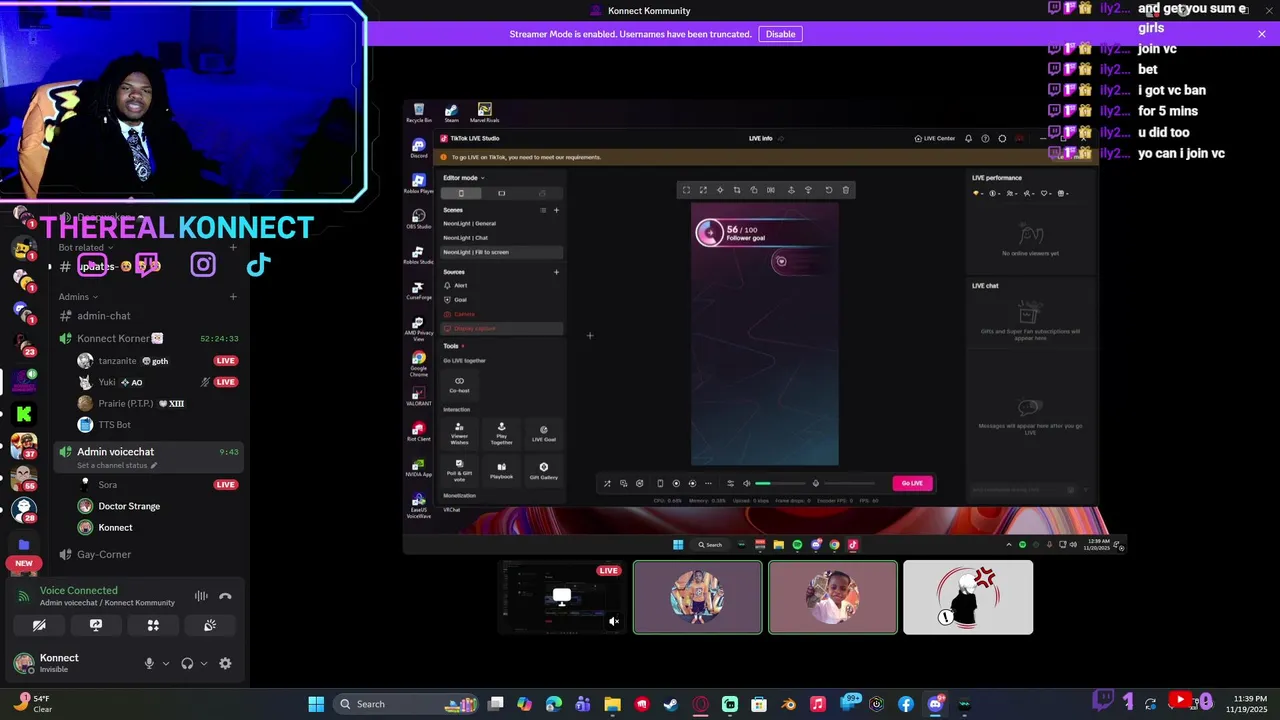Select the first green-bordered participant tile
Screen dimensions: 1280x720
698,597
